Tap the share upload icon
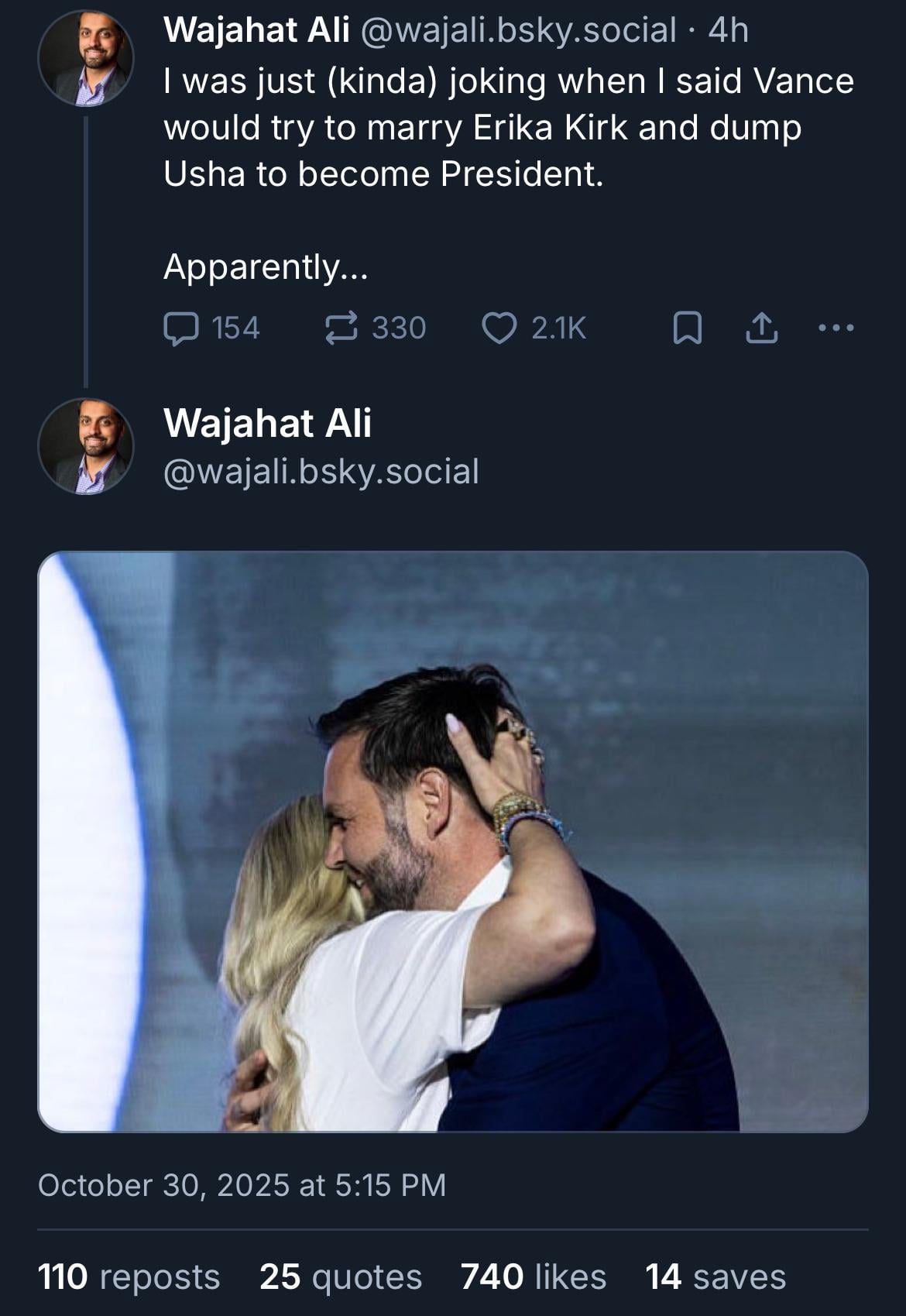Screen dimensions: 906x1316 pos(761,328)
